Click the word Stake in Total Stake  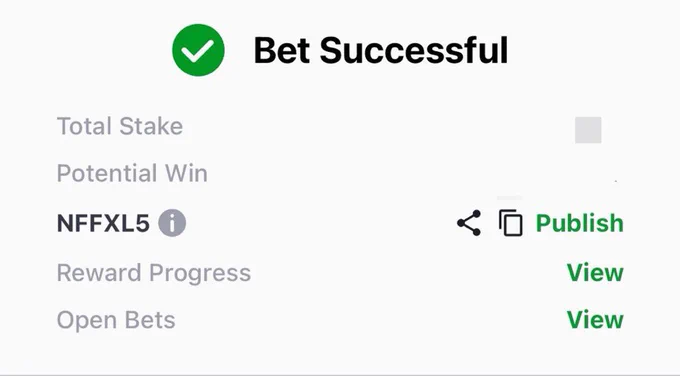151,126
